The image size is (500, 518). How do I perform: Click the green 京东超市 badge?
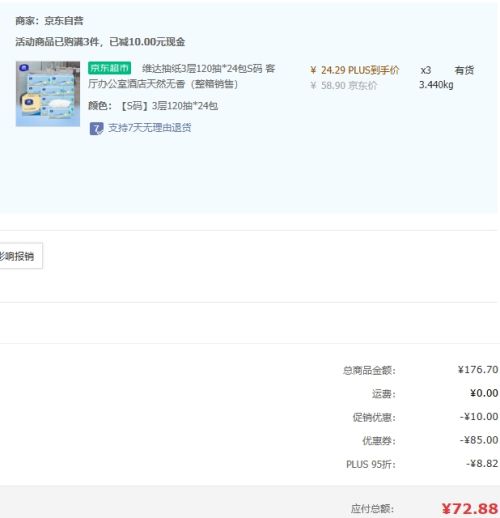click(109, 68)
